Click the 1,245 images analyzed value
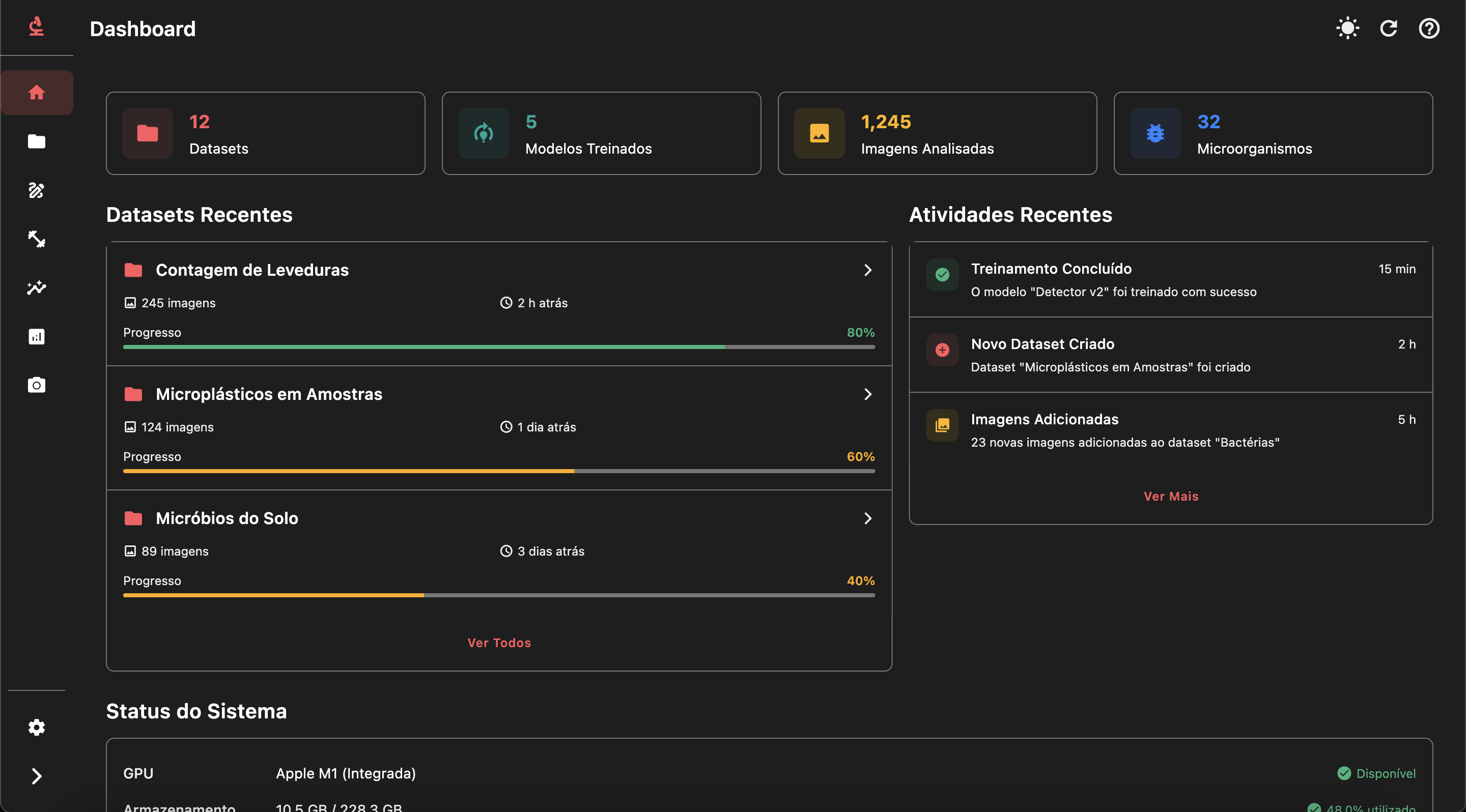 click(886, 122)
